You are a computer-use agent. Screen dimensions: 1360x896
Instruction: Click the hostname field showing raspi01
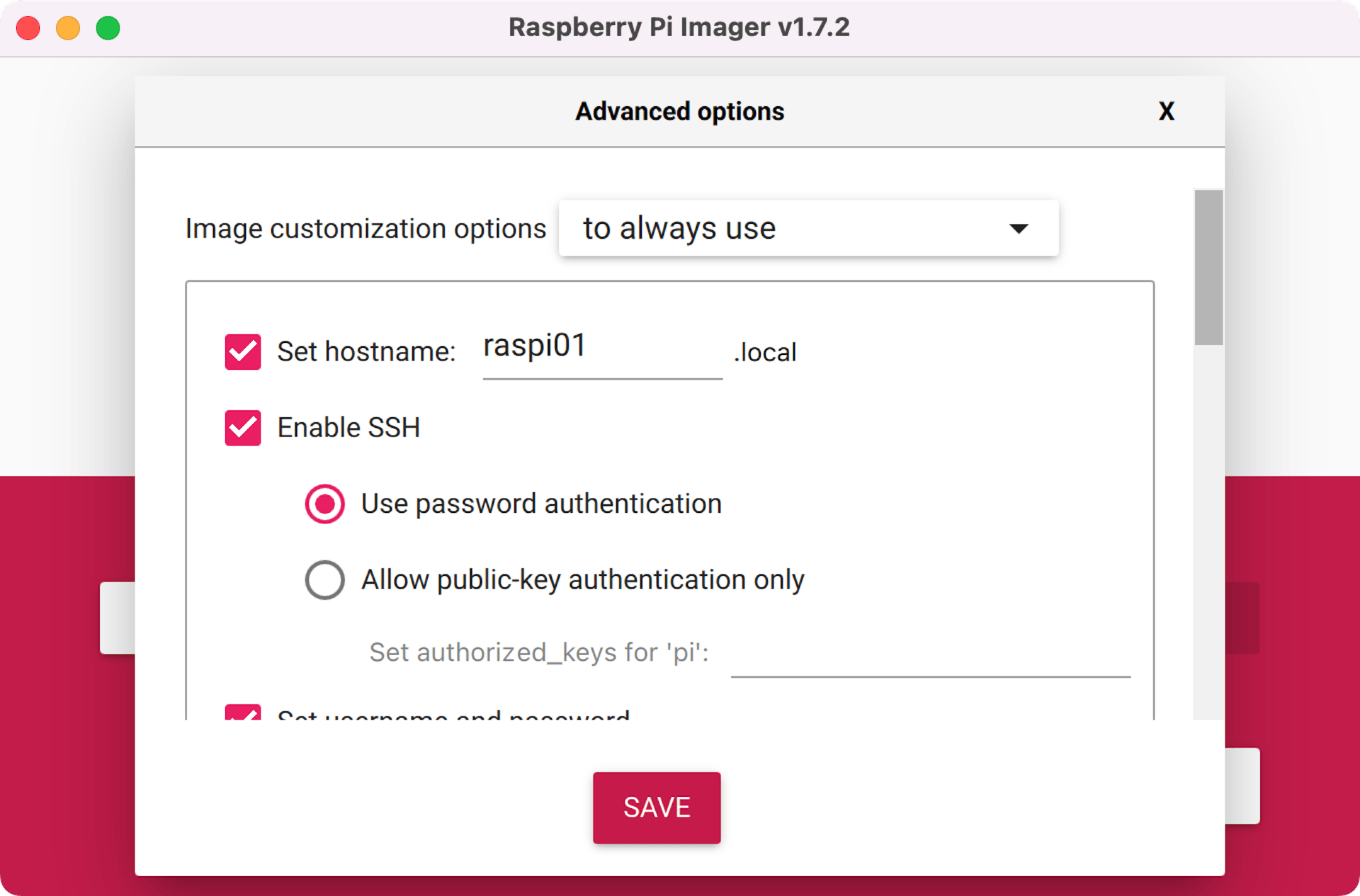pyautogui.click(x=602, y=351)
